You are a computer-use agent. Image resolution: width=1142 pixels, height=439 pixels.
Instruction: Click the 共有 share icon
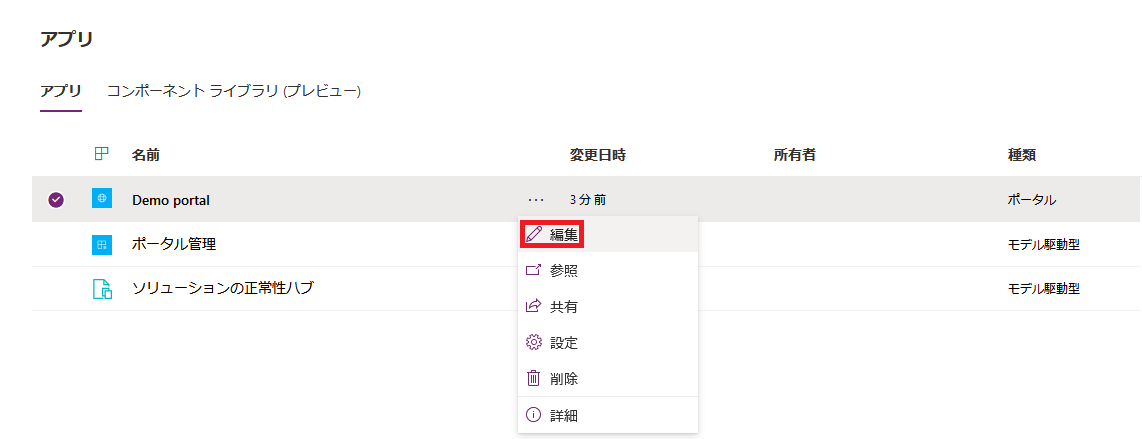click(534, 307)
